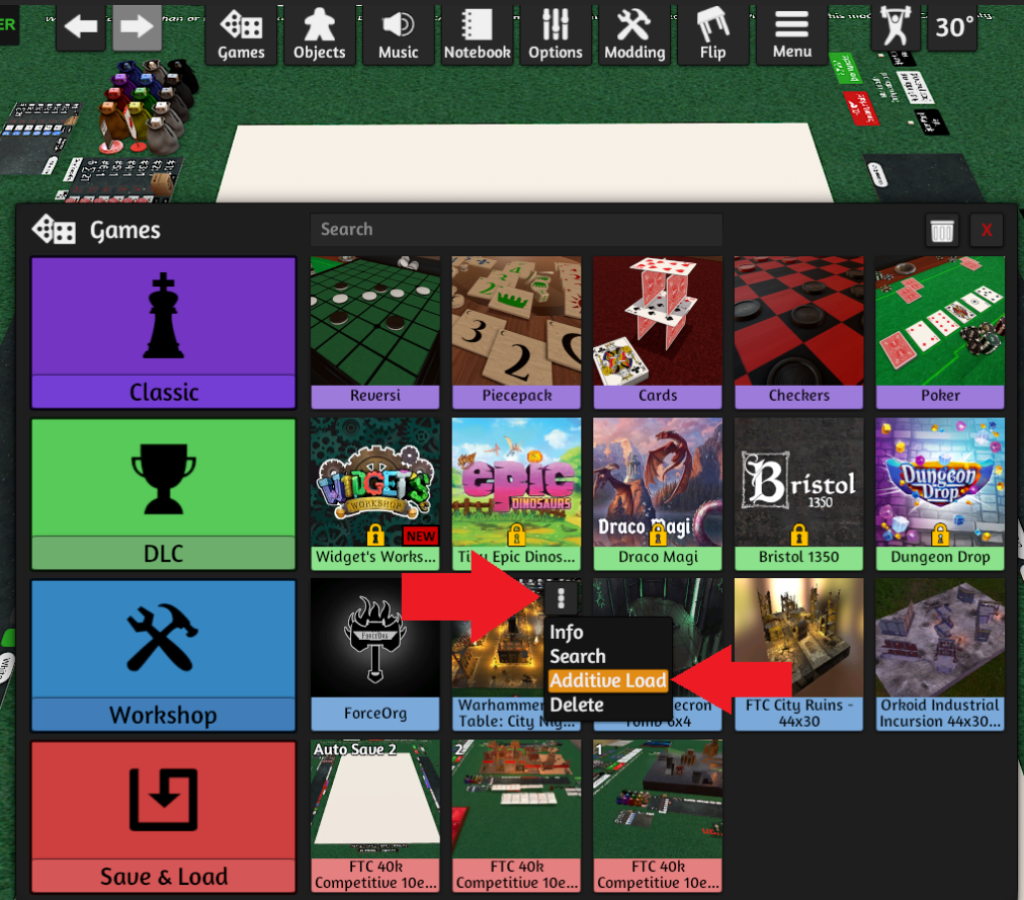Open the Games menu in top toolbar

click(x=241, y=33)
